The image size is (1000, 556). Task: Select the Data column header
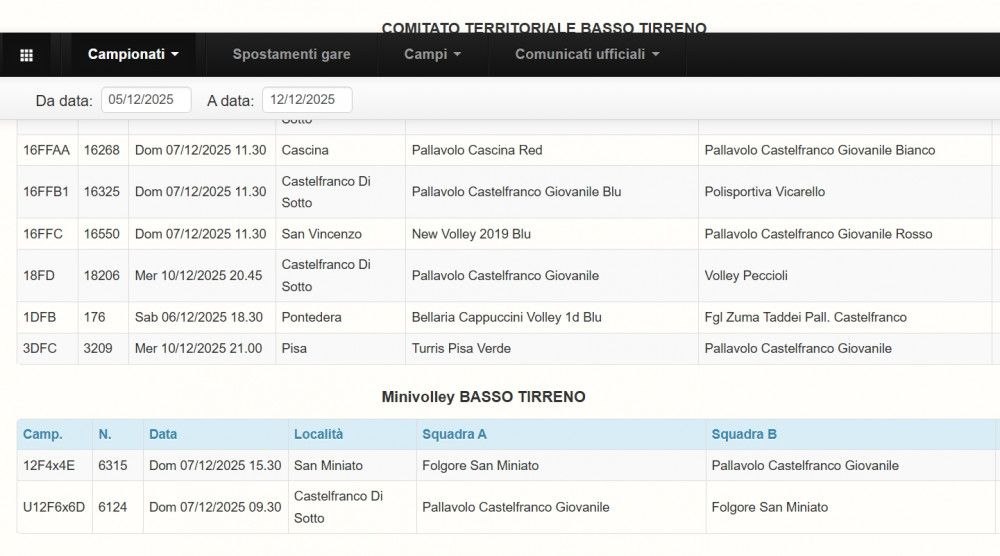163,435
